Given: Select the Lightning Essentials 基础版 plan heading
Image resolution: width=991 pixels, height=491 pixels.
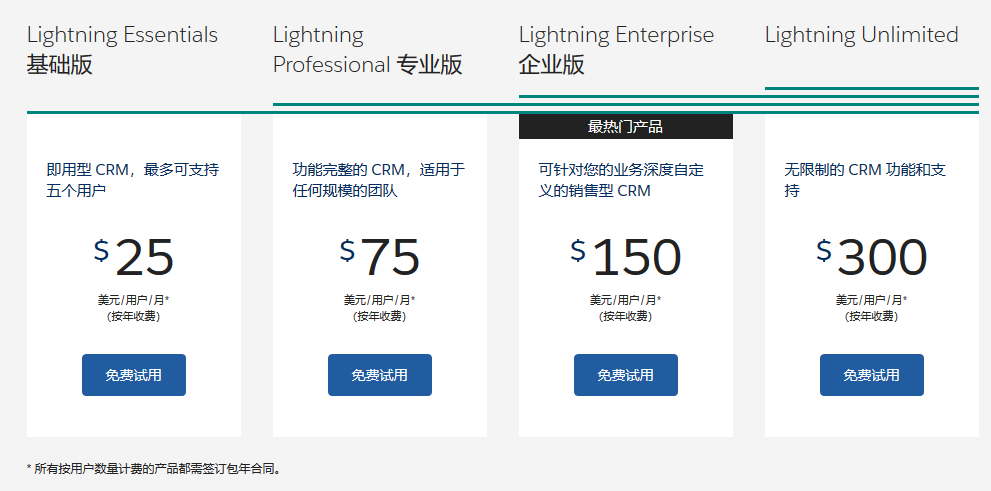Looking at the screenshot, I should (x=122, y=50).
